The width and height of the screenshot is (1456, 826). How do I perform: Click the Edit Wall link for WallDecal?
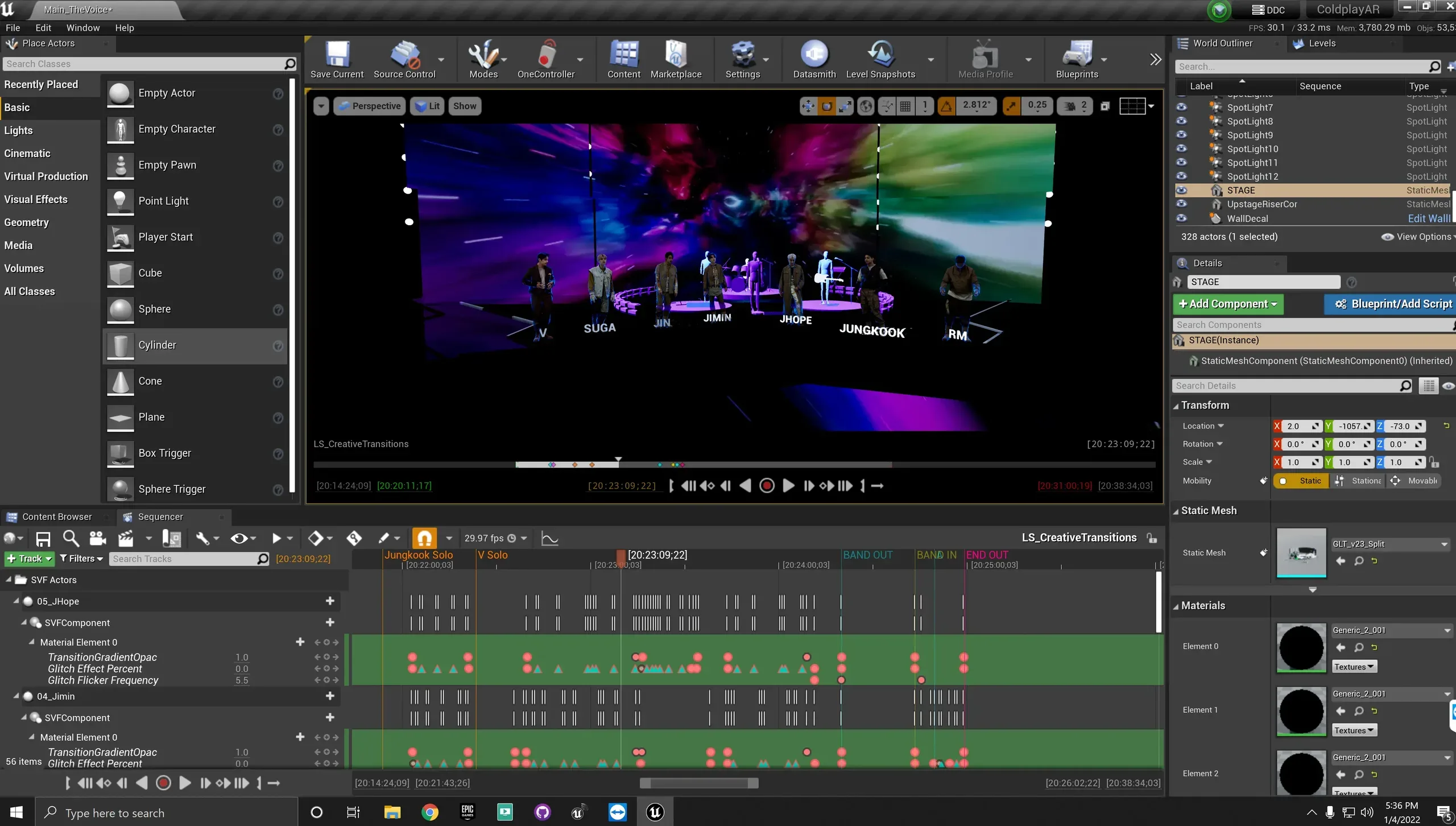click(x=1429, y=218)
